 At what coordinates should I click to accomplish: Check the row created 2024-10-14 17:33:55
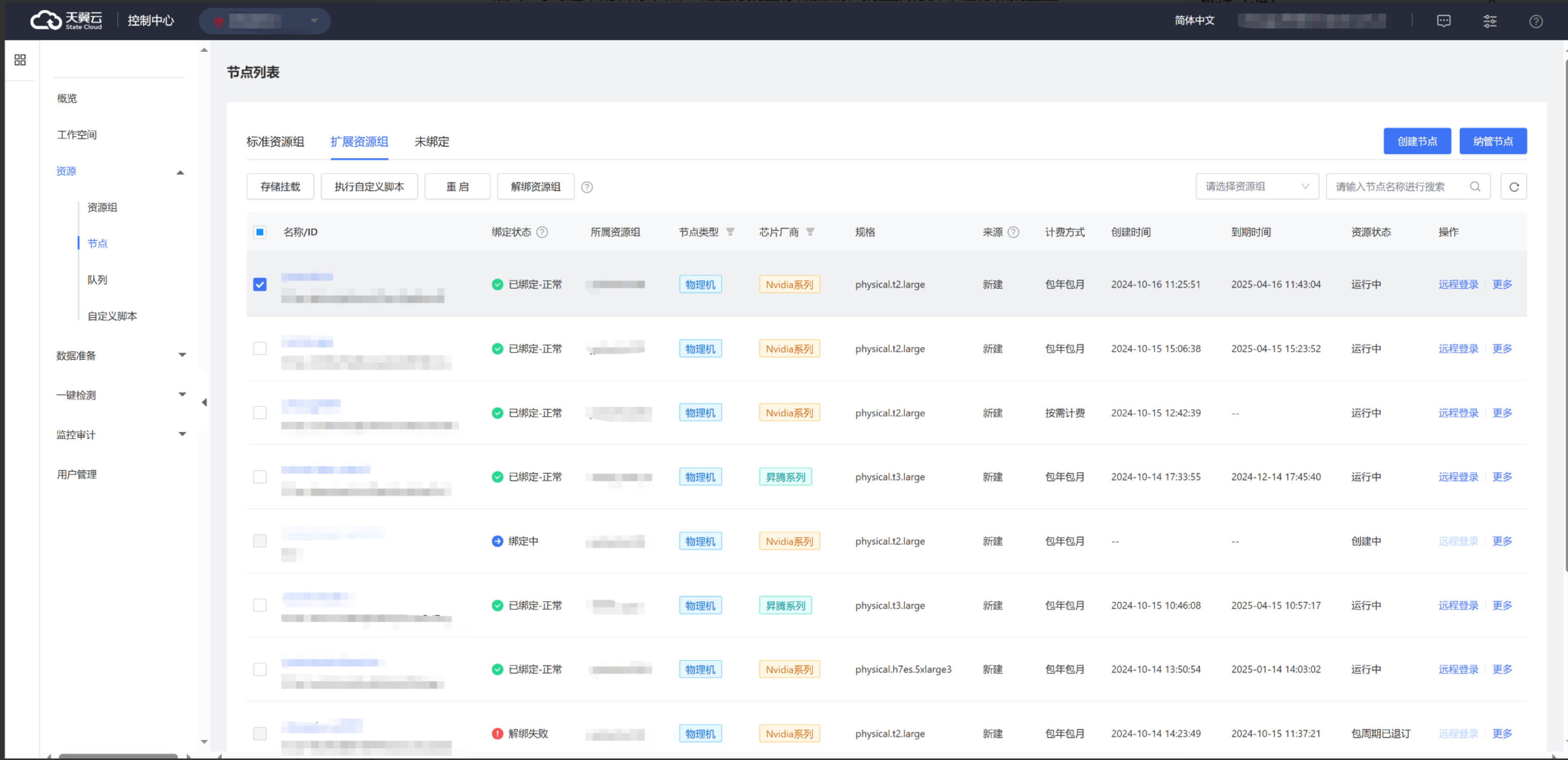point(260,476)
